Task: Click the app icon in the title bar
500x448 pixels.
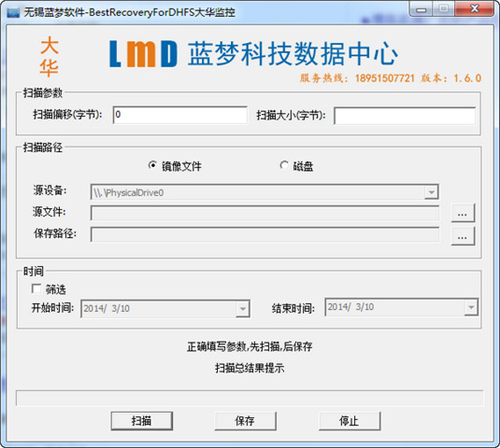Action: (x=13, y=13)
